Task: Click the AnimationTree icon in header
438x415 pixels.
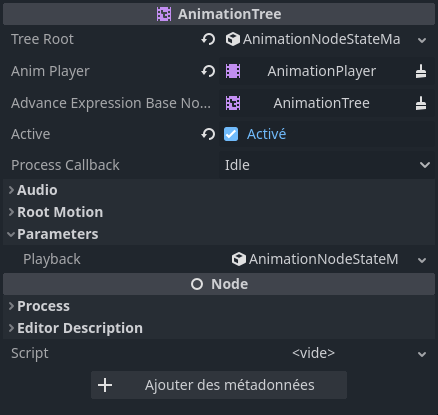Action: (x=164, y=14)
